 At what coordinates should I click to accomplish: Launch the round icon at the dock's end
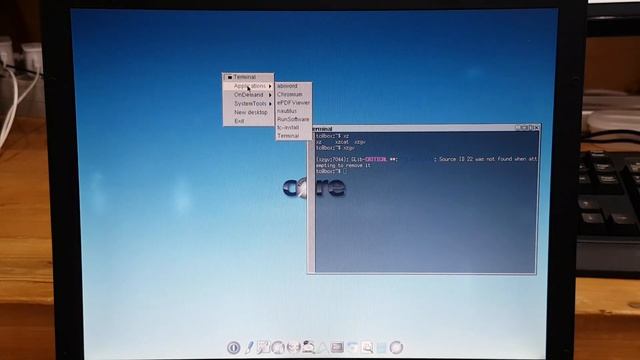click(x=396, y=347)
